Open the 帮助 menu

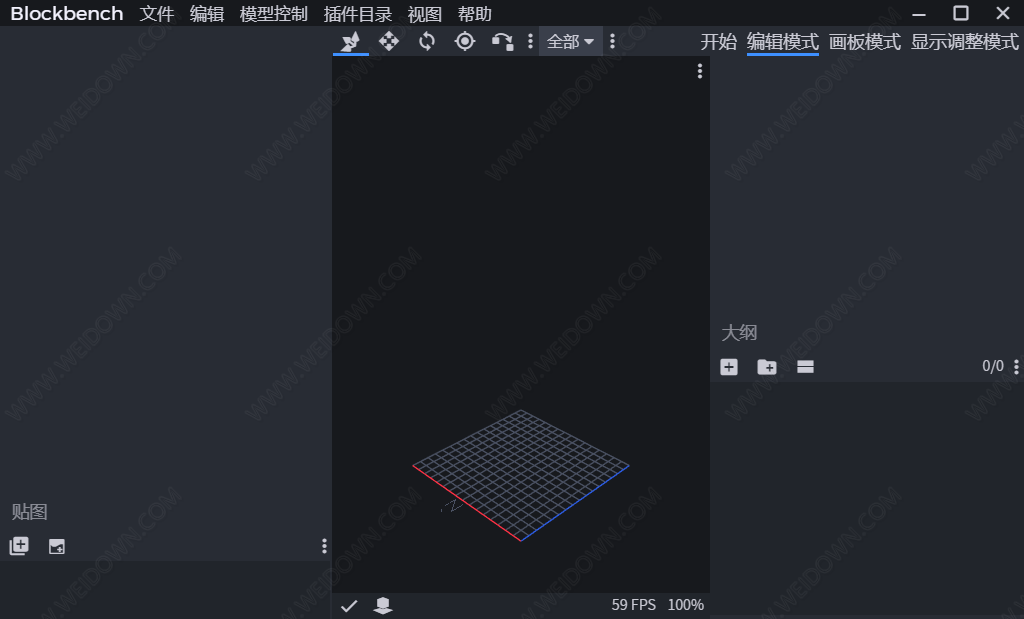475,14
